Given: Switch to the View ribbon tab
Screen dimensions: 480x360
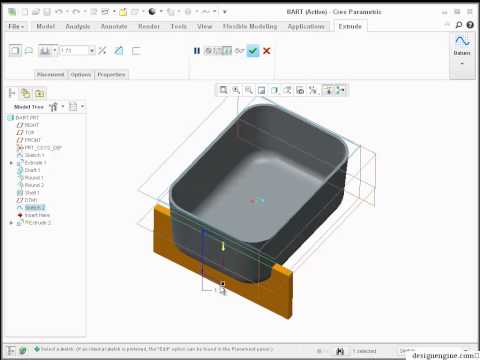Looking at the screenshot, I should (204, 26).
